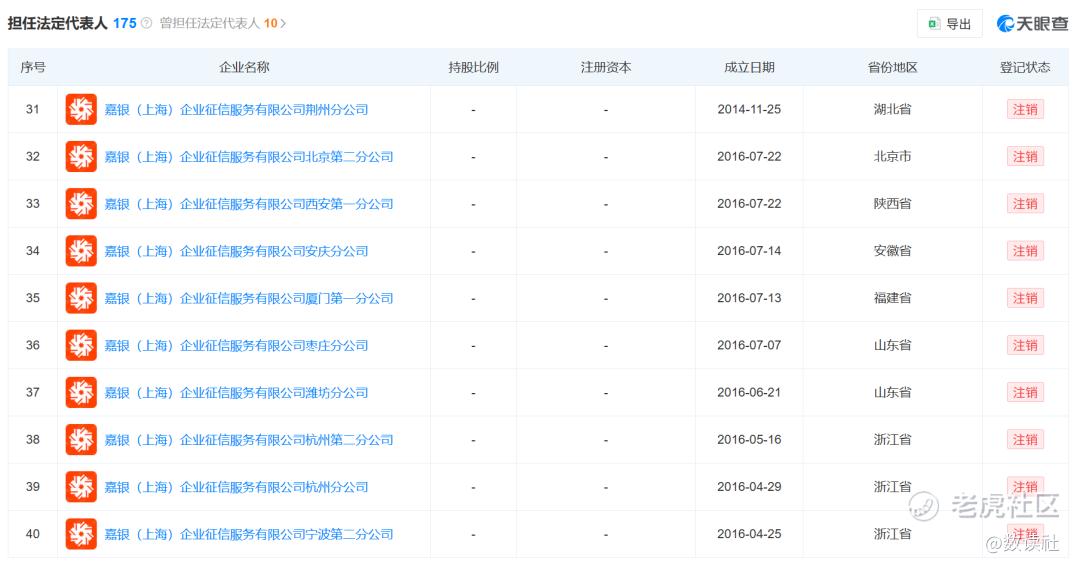Image resolution: width=1080 pixels, height=568 pixels.
Task: Click the 天眼查 logo
Action: pyautogui.click(x=1032, y=23)
